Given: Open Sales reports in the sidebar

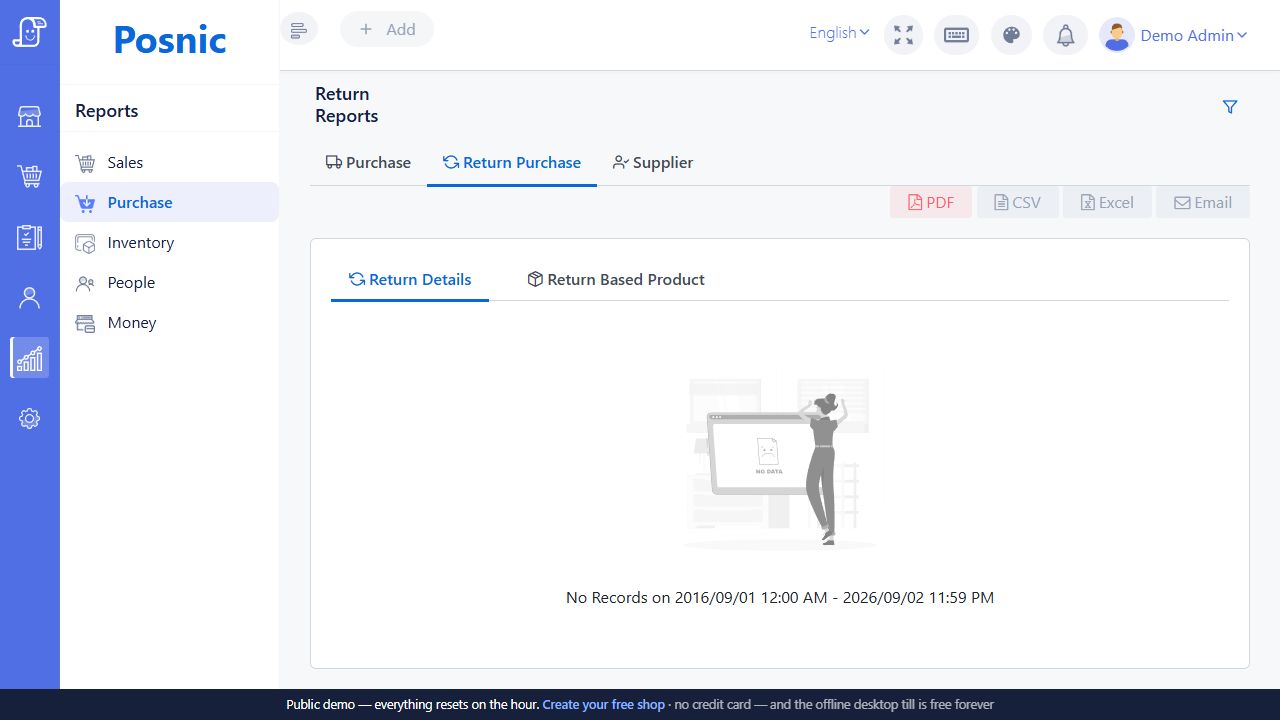Looking at the screenshot, I should click(169, 162).
